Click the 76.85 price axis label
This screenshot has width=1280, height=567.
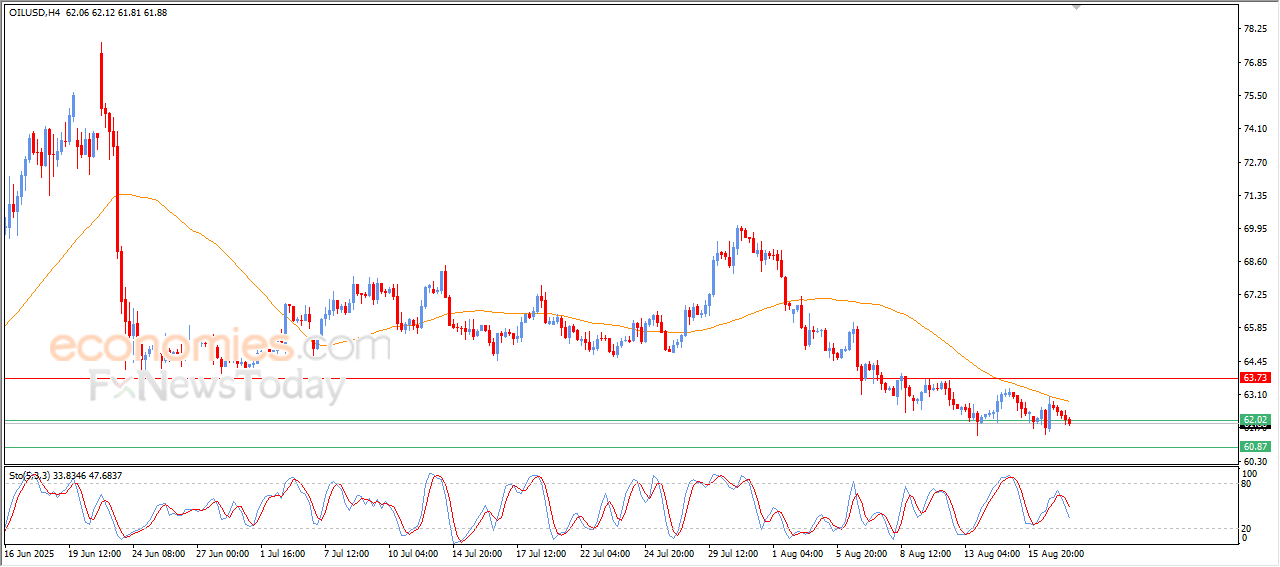coord(1257,62)
